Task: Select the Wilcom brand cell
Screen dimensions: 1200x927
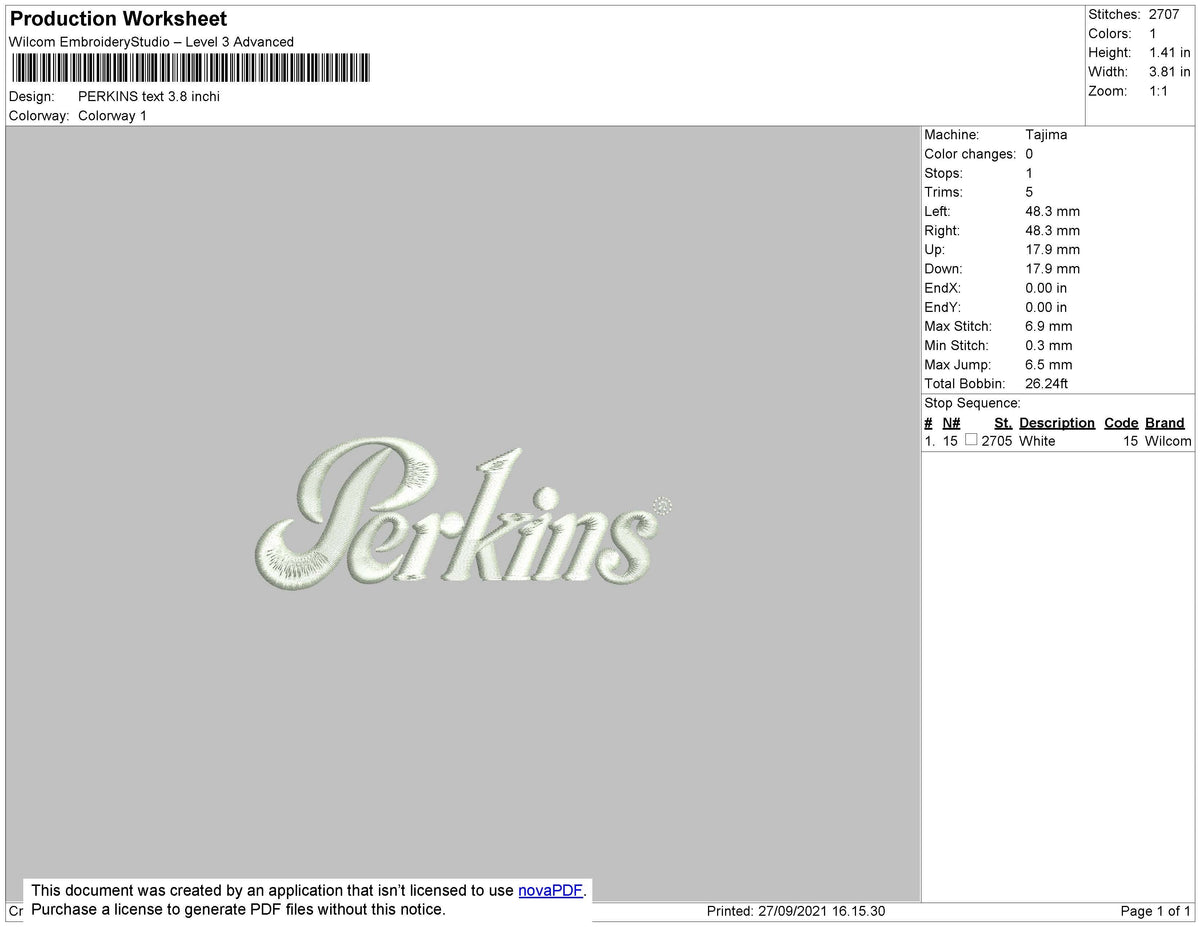Action: 1168,441
